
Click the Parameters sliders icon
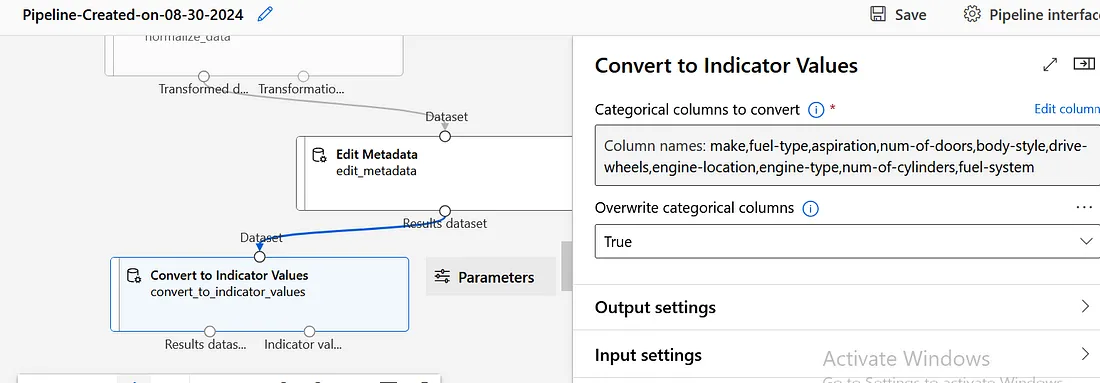[442, 276]
